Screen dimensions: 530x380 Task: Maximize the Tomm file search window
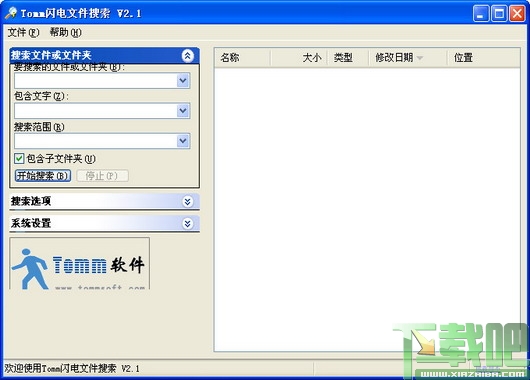tap(499, 14)
